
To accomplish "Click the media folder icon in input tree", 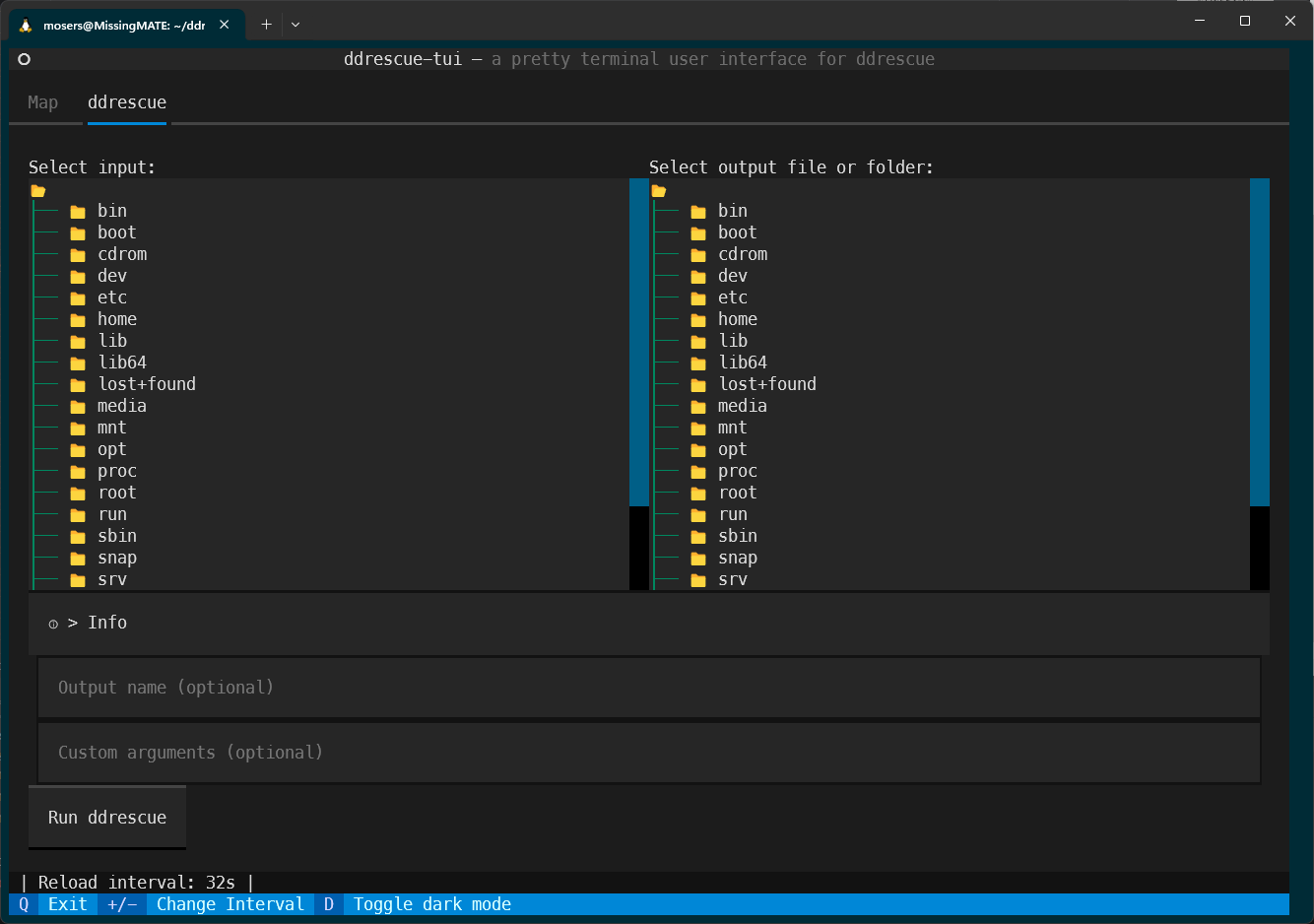I will pyautogui.click(x=78, y=407).
